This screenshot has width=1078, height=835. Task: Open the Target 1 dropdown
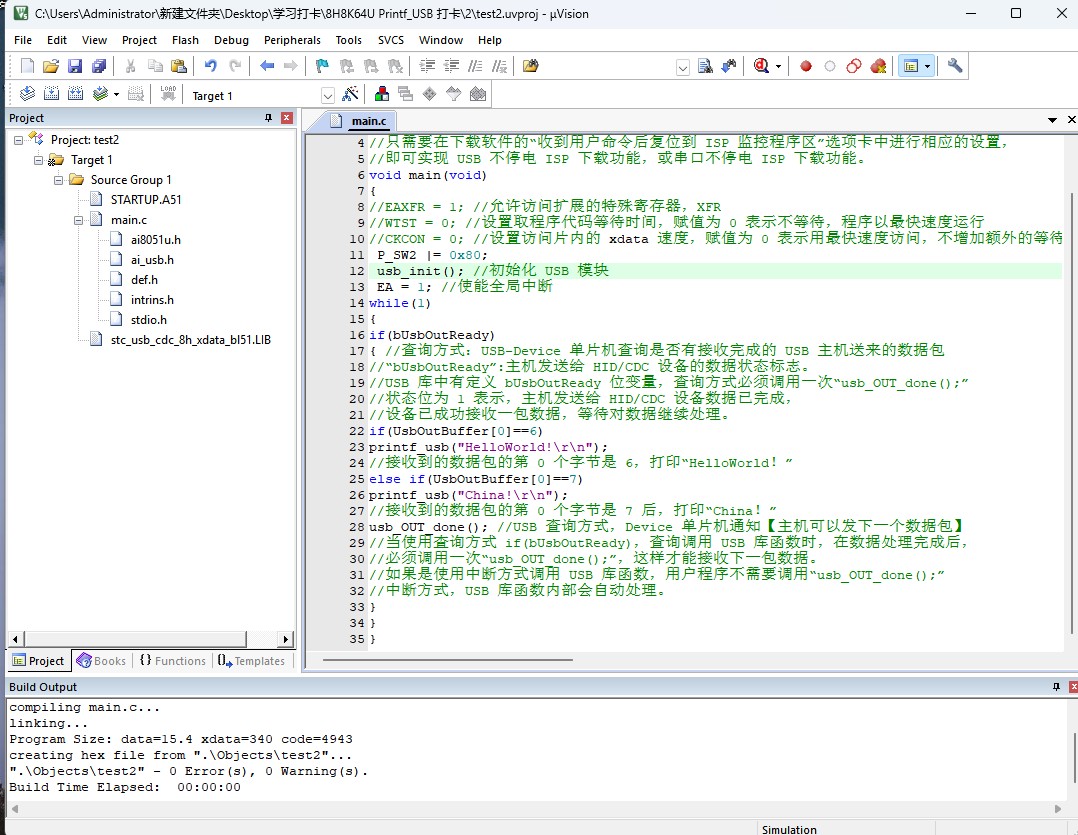pos(328,96)
